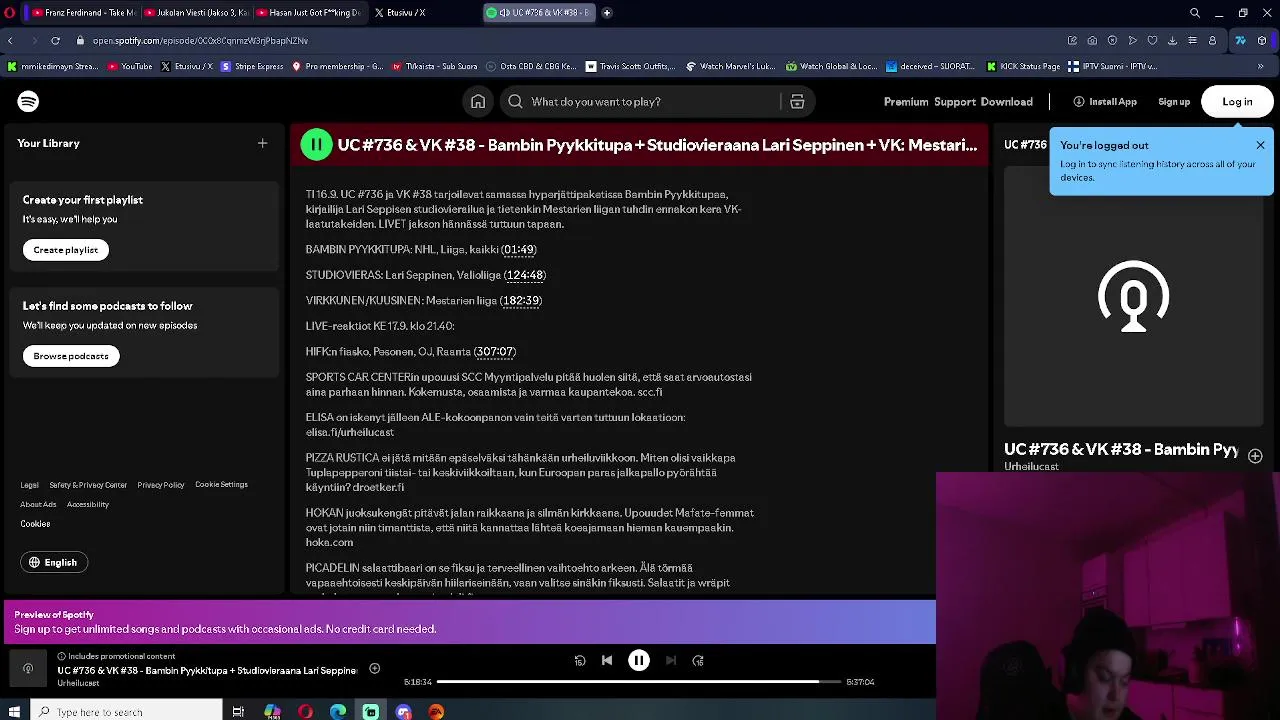Viewport: 1280px width, 720px height.
Task: Click the plus icon in Your Library
Action: 262,143
